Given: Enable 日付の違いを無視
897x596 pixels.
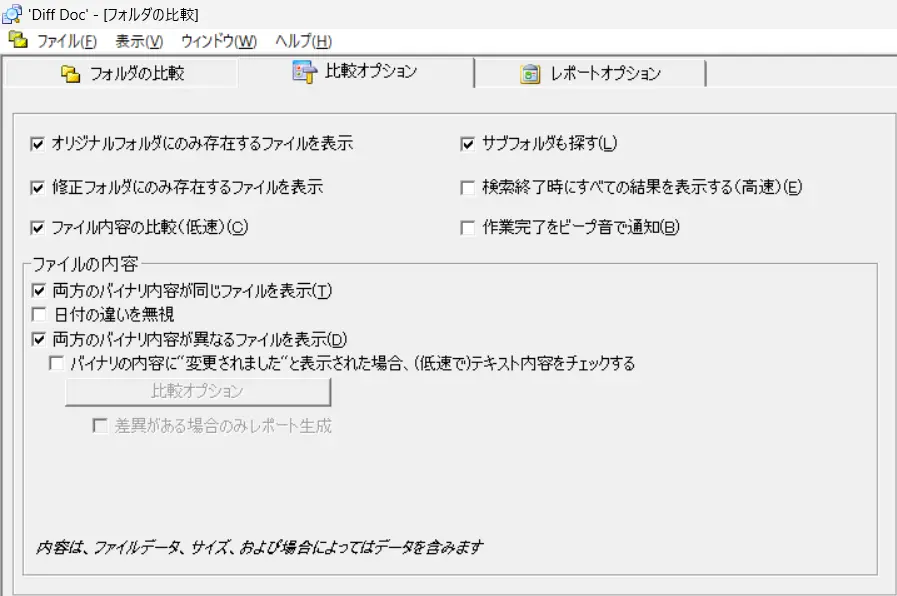Looking at the screenshot, I should click(38, 314).
